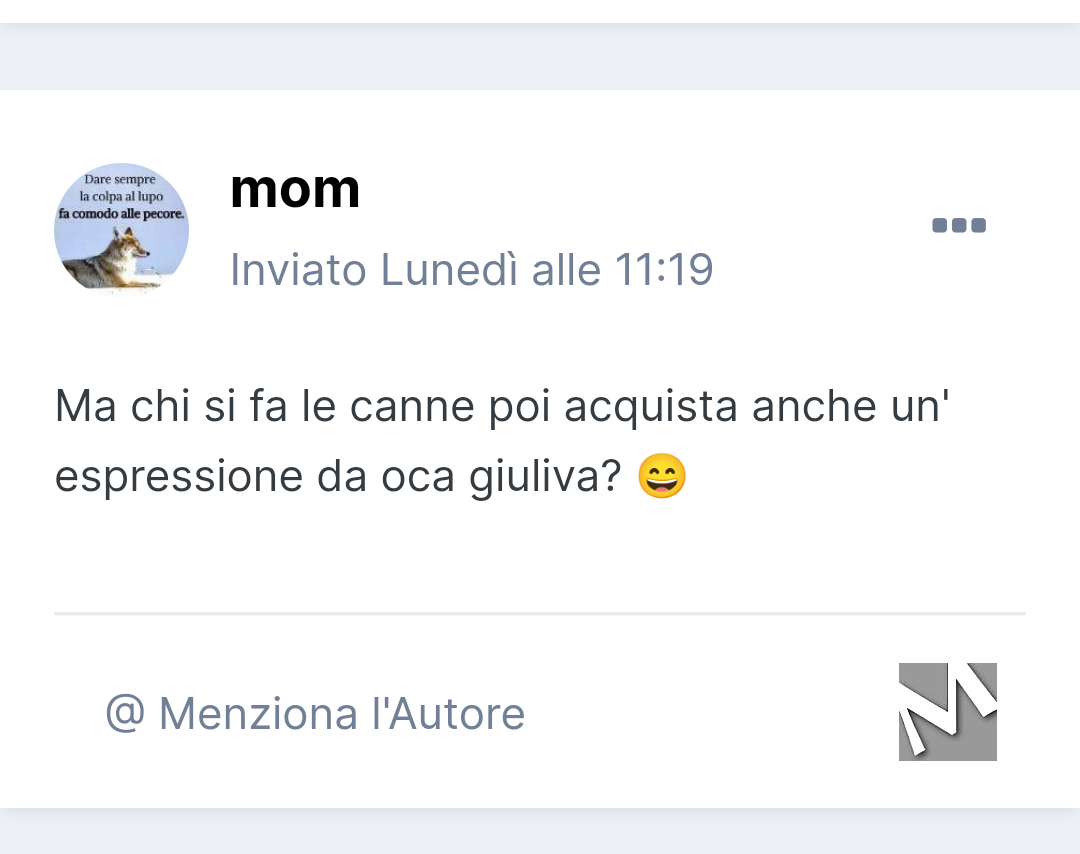Click the grinning emoji in the post
The height and width of the screenshot is (854, 1080).
click(x=662, y=476)
